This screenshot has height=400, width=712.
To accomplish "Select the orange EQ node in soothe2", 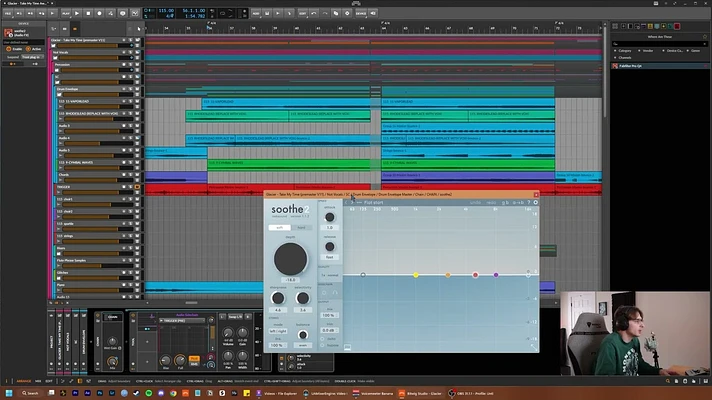I will (x=448, y=275).
